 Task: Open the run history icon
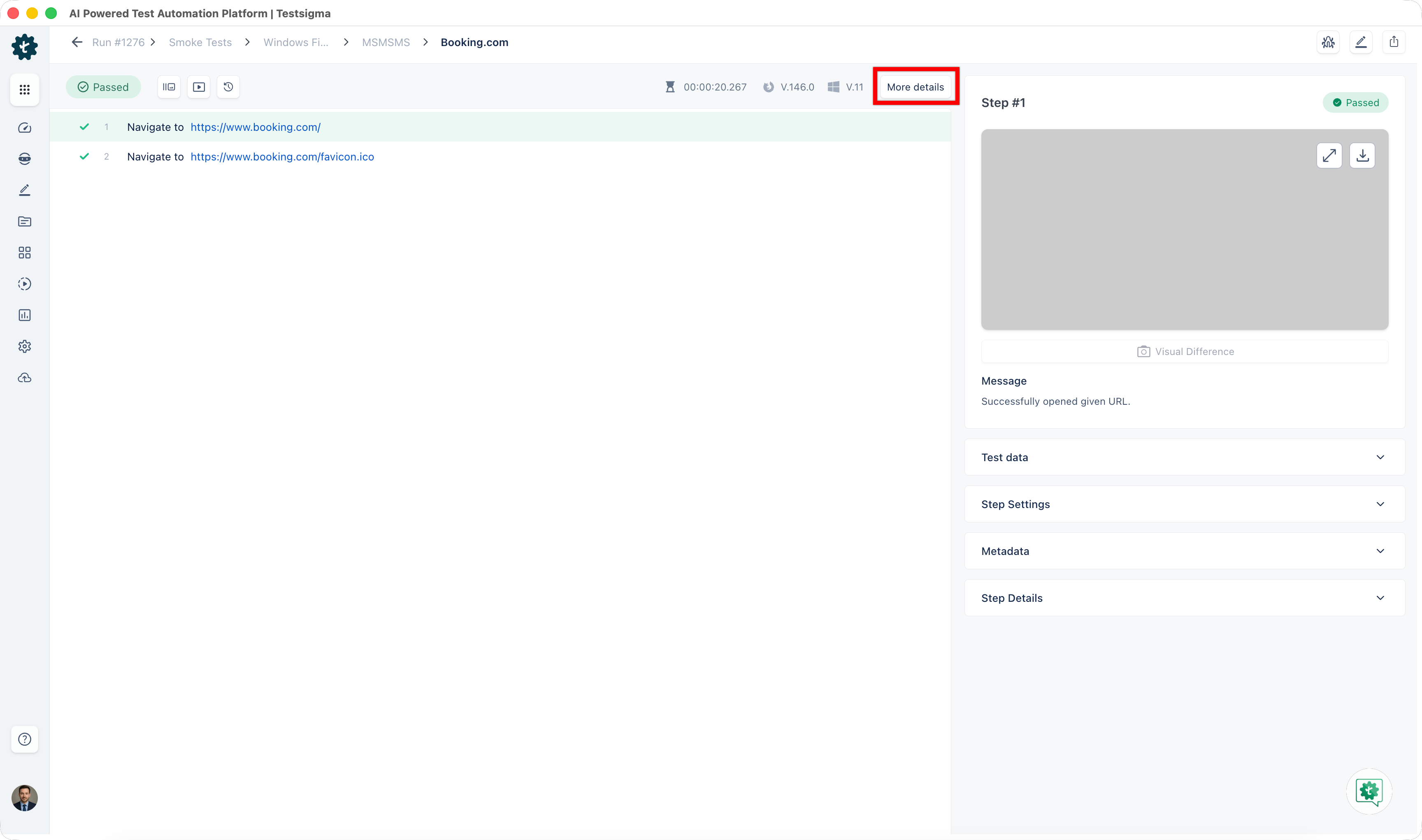228,87
